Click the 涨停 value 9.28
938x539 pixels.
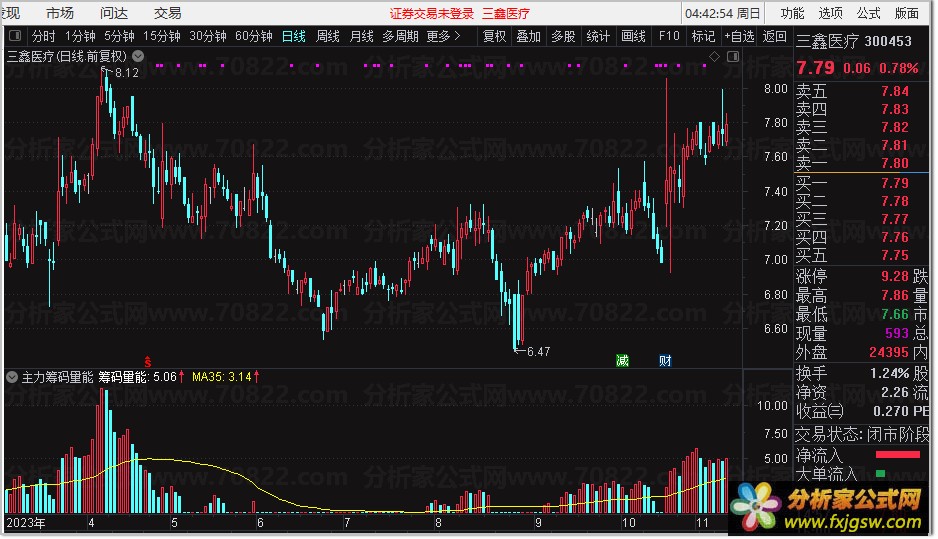click(x=895, y=276)
